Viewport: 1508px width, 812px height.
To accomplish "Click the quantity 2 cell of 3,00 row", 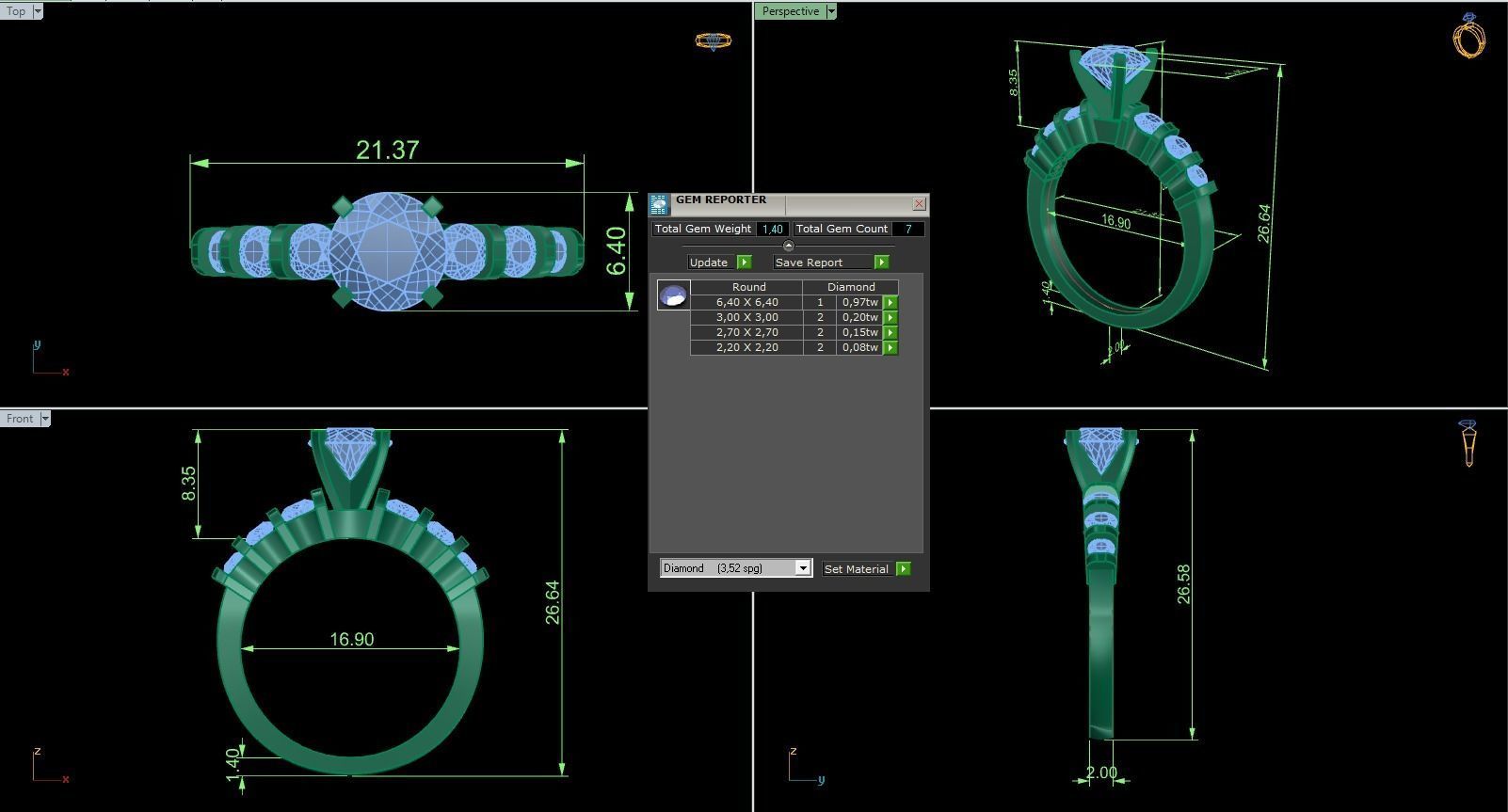I will (x=820, y=318).
